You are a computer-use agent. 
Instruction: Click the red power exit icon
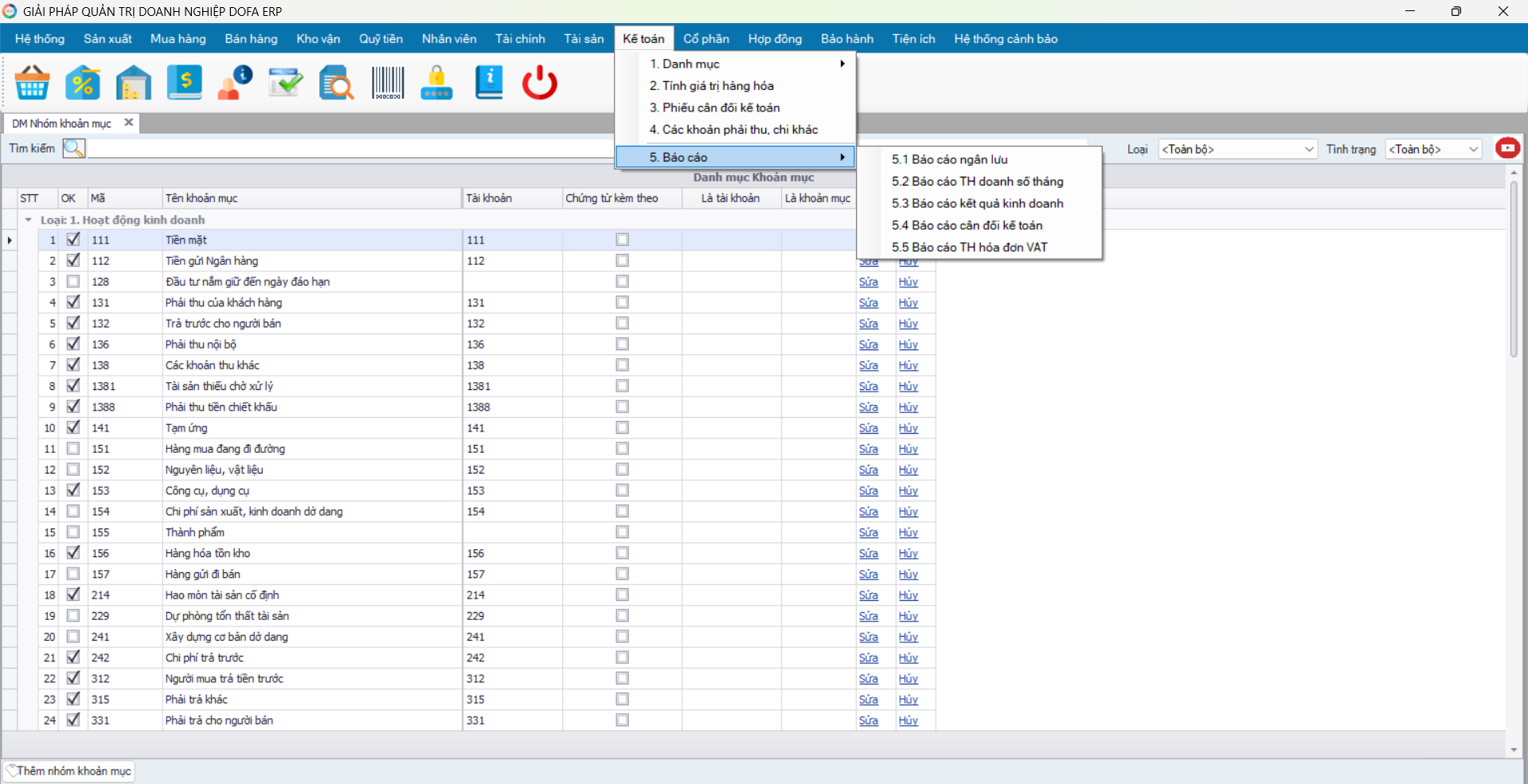(540, 83)
